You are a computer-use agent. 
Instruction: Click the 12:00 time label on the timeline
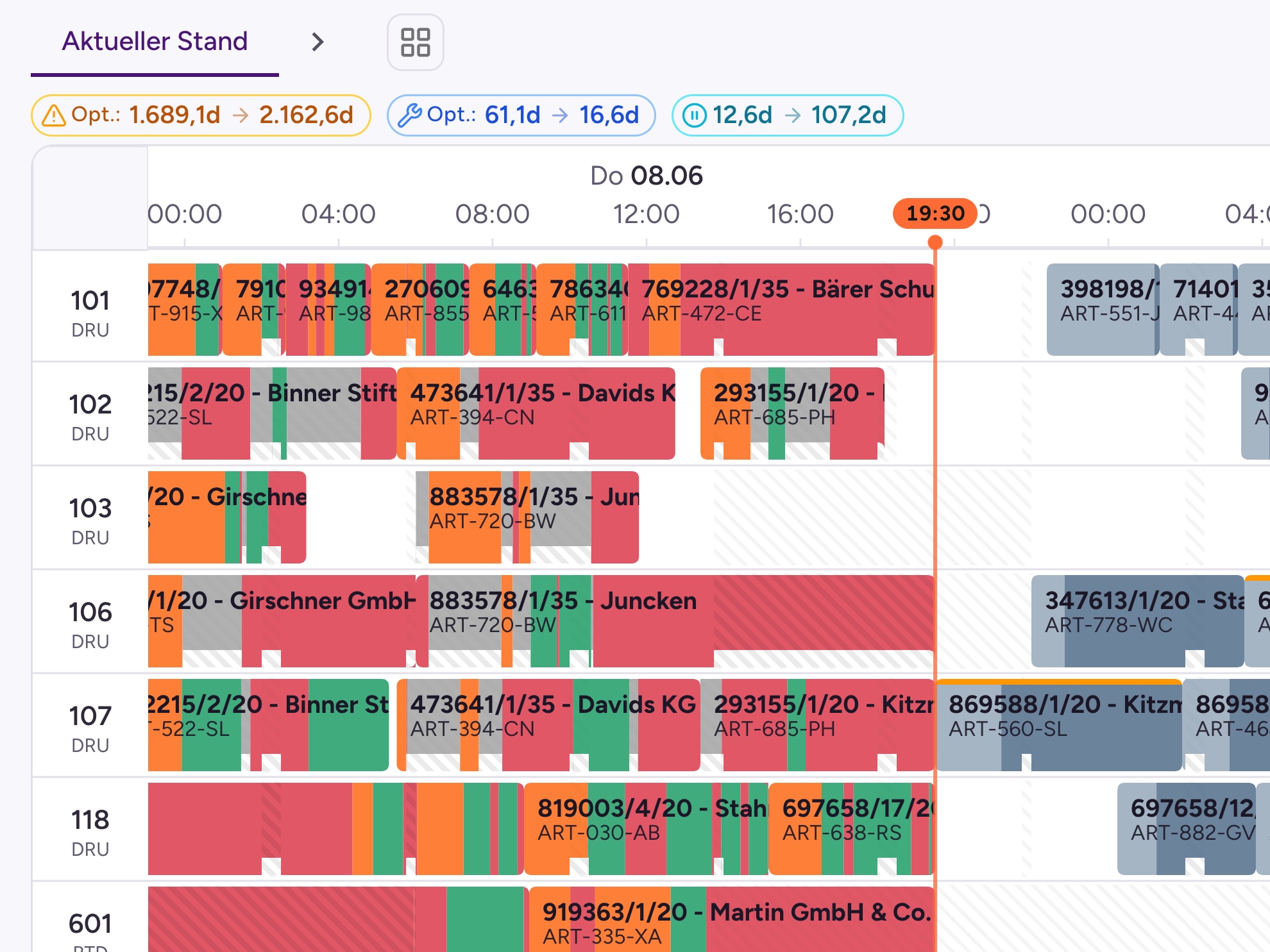click(x=646, y=214)
